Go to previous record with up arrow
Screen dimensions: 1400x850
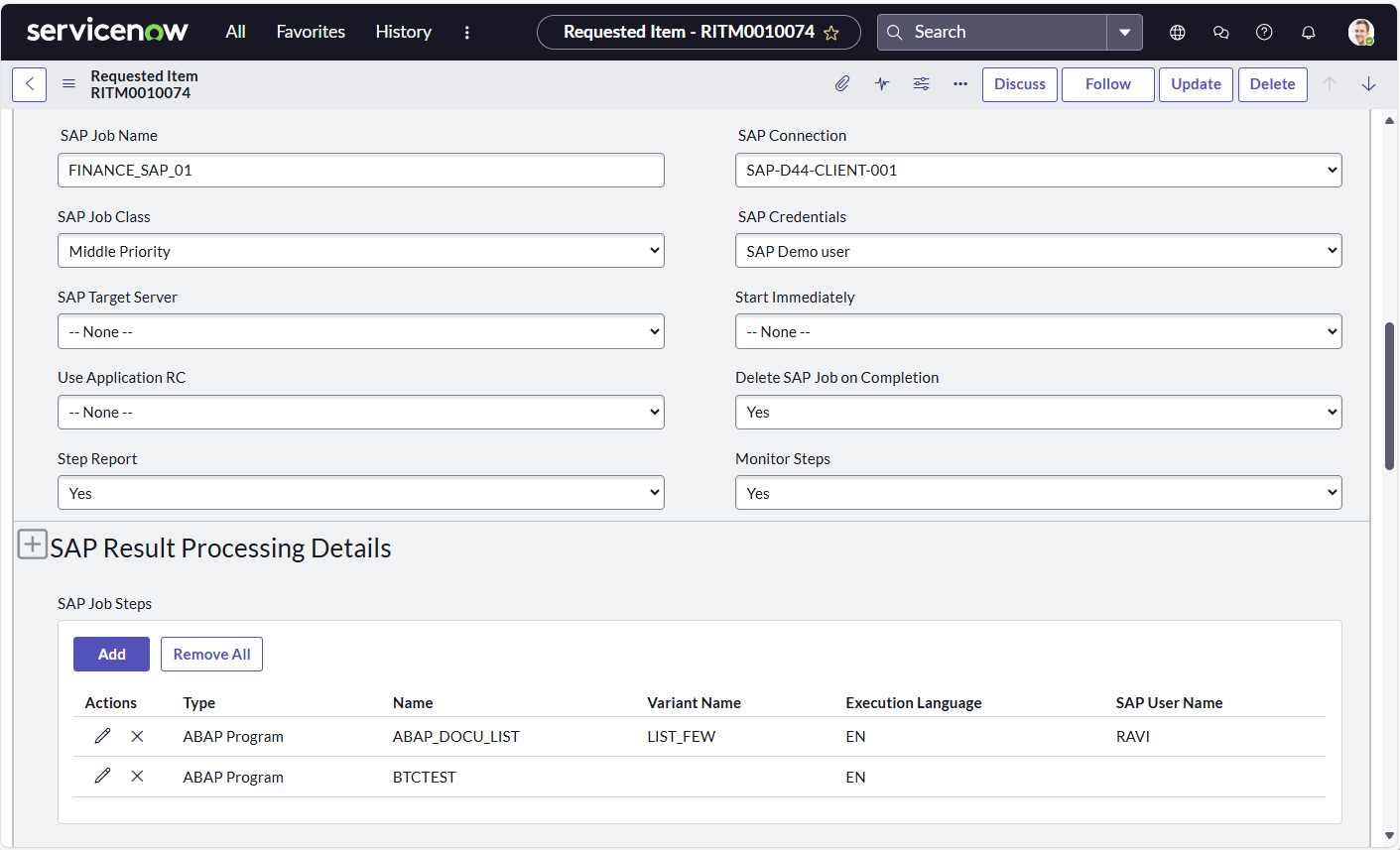[x=1330, y=84]
